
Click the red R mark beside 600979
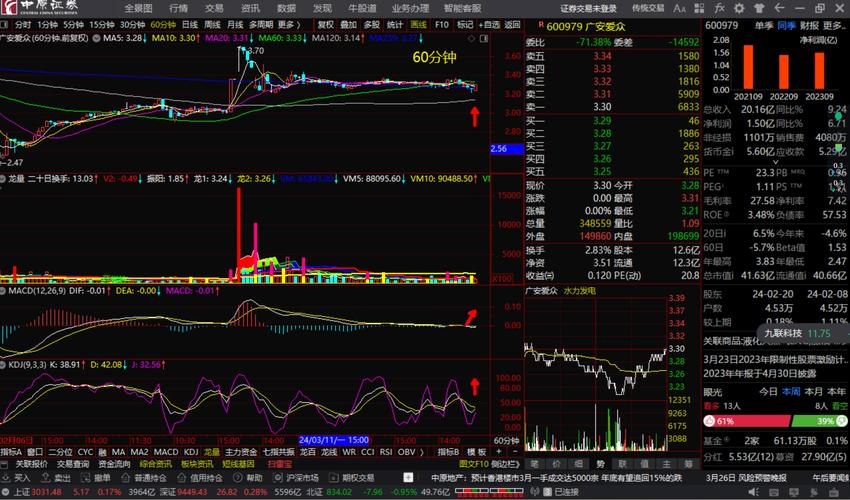pos(541,25)
